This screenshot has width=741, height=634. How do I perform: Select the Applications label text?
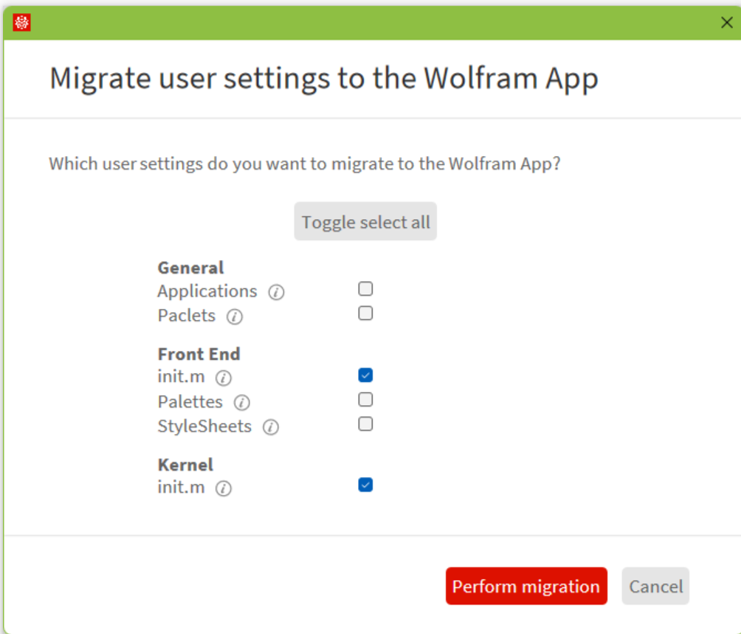[x=207, y=291]
